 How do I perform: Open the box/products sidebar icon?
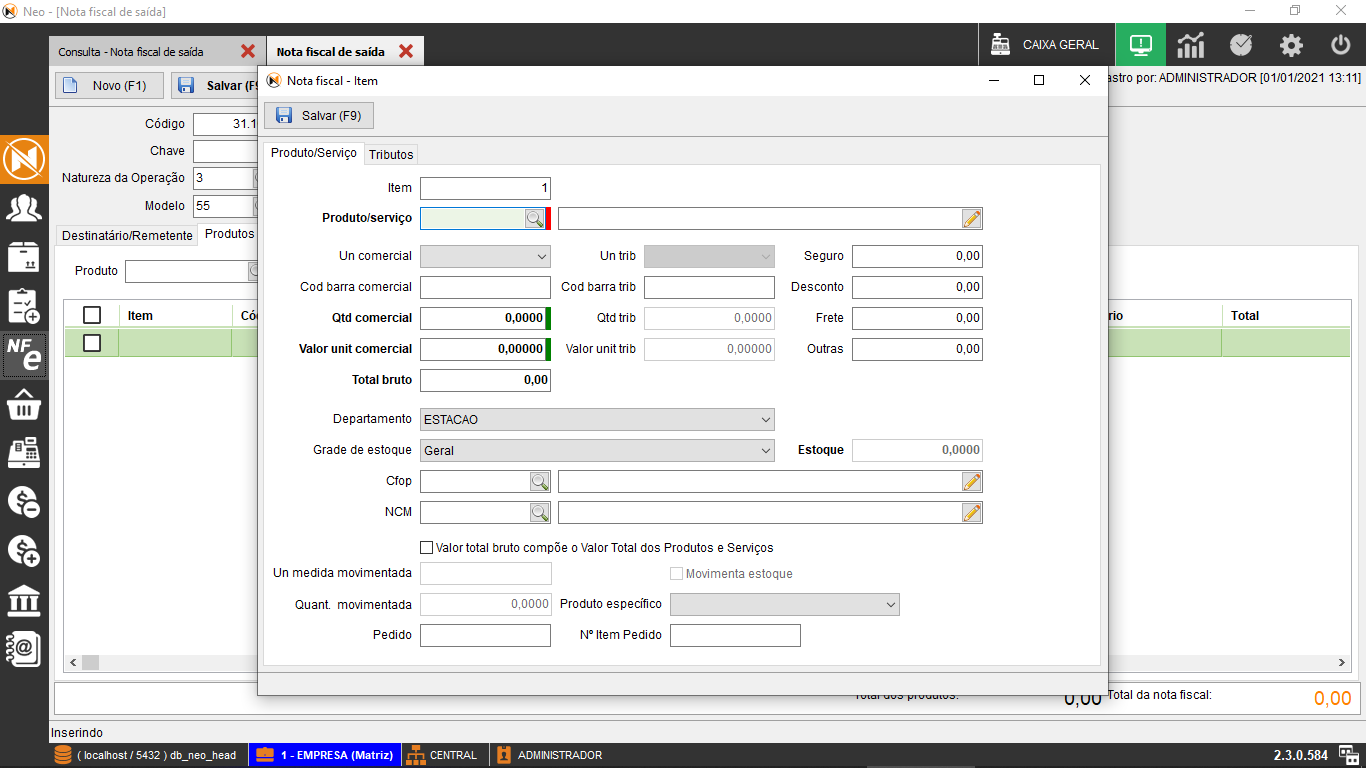(24, 257)
